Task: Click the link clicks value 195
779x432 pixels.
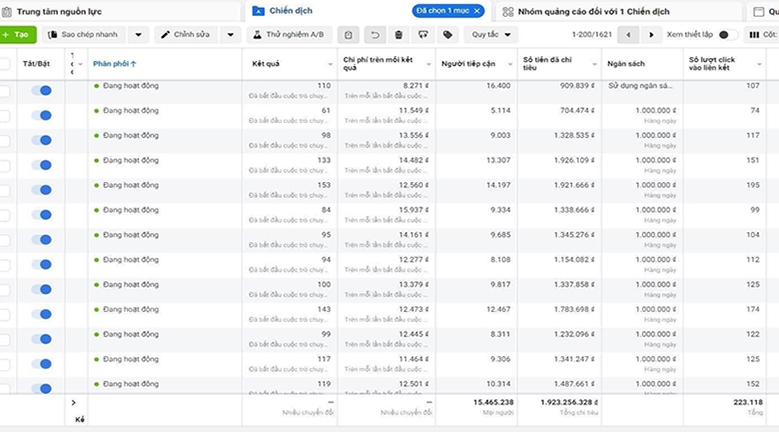Action: [x=753, y=185]
